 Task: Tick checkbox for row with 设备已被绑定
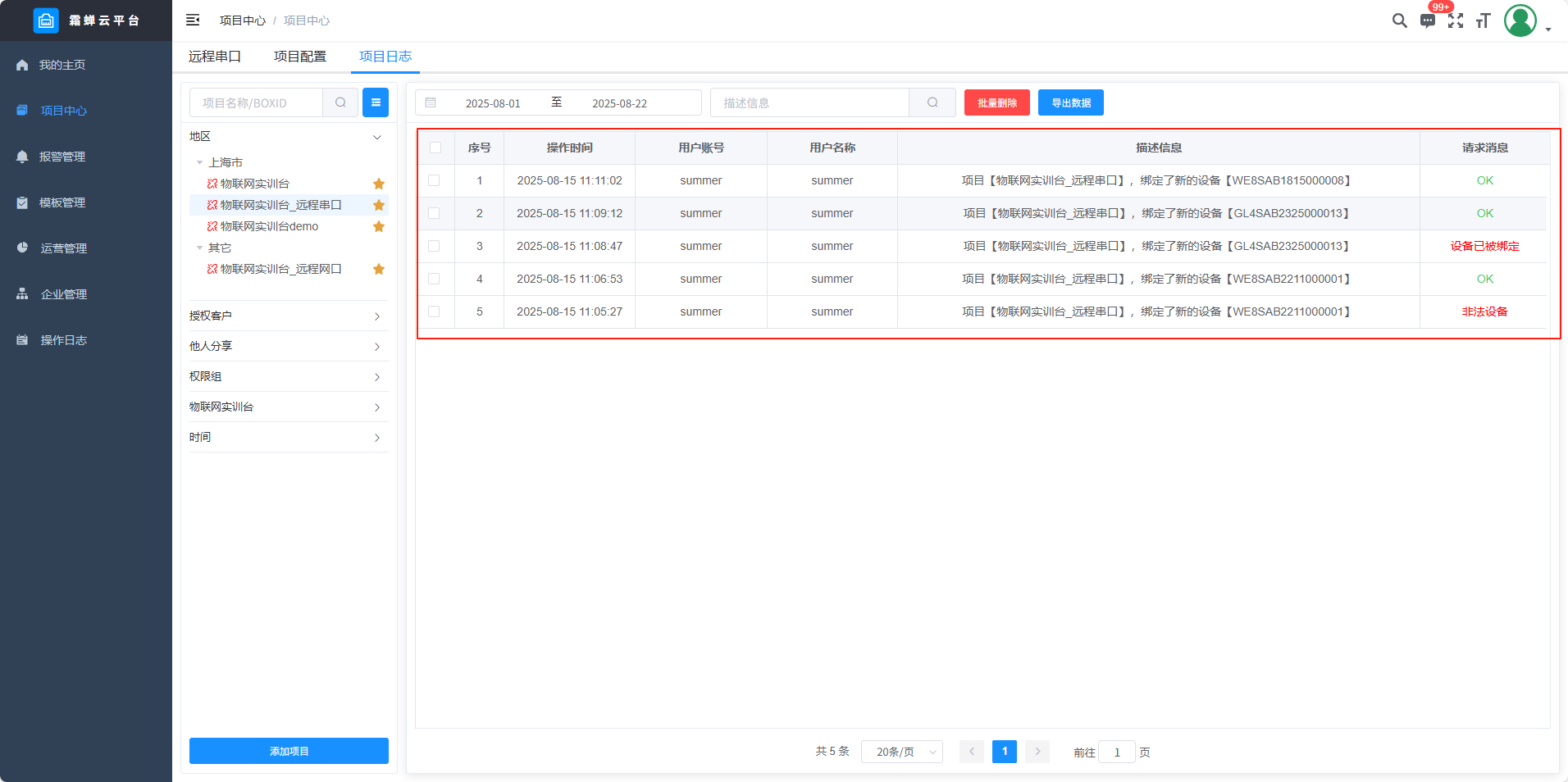click(434, 246)
